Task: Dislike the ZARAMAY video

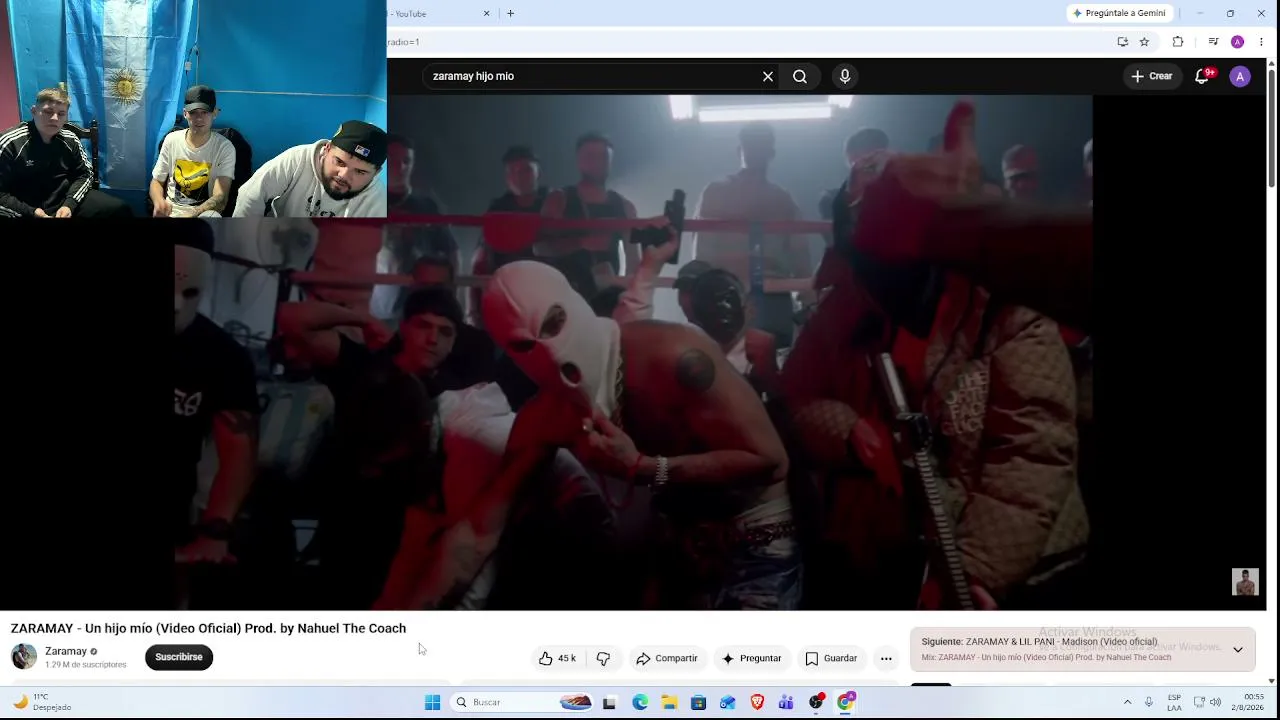Action: coord(603,658)
